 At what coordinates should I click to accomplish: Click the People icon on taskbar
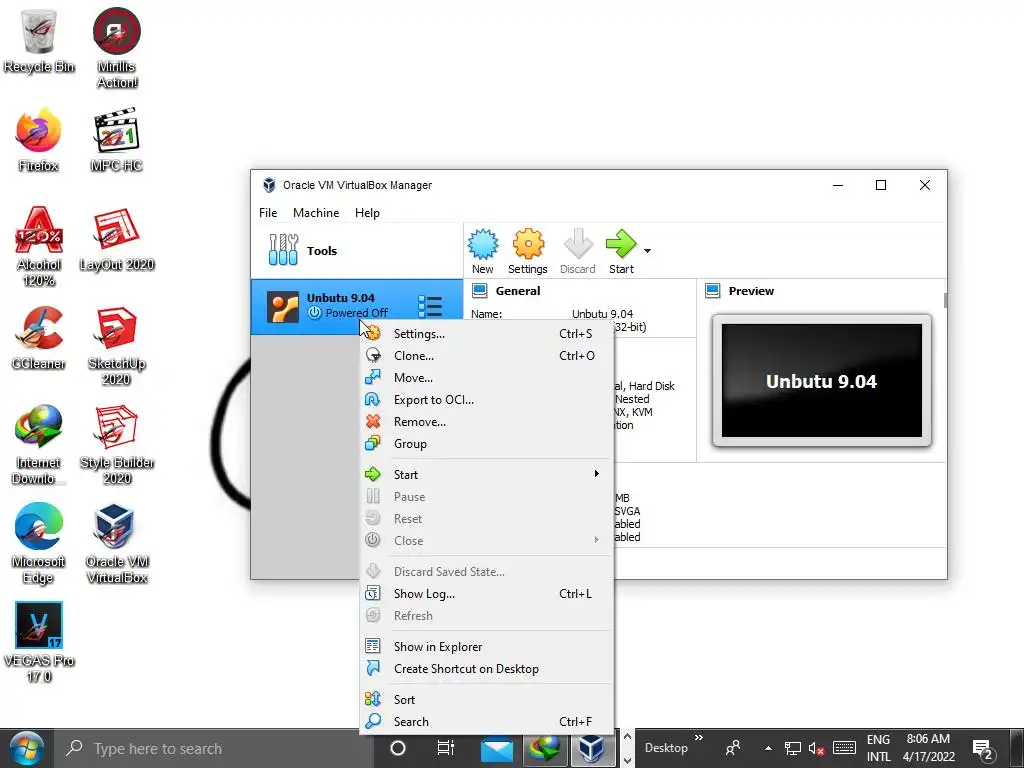[733, 748]
